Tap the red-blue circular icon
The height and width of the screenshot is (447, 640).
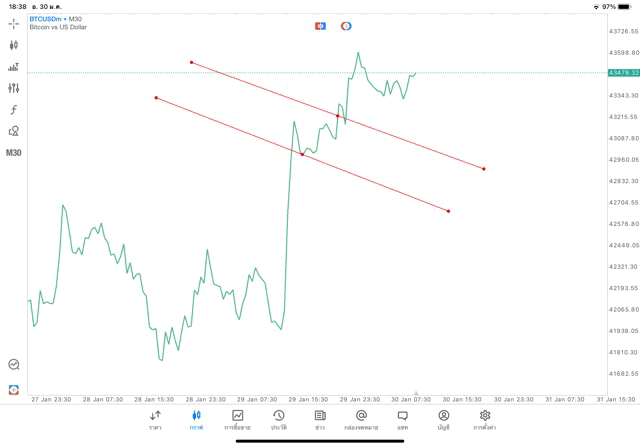pos(346,25)
